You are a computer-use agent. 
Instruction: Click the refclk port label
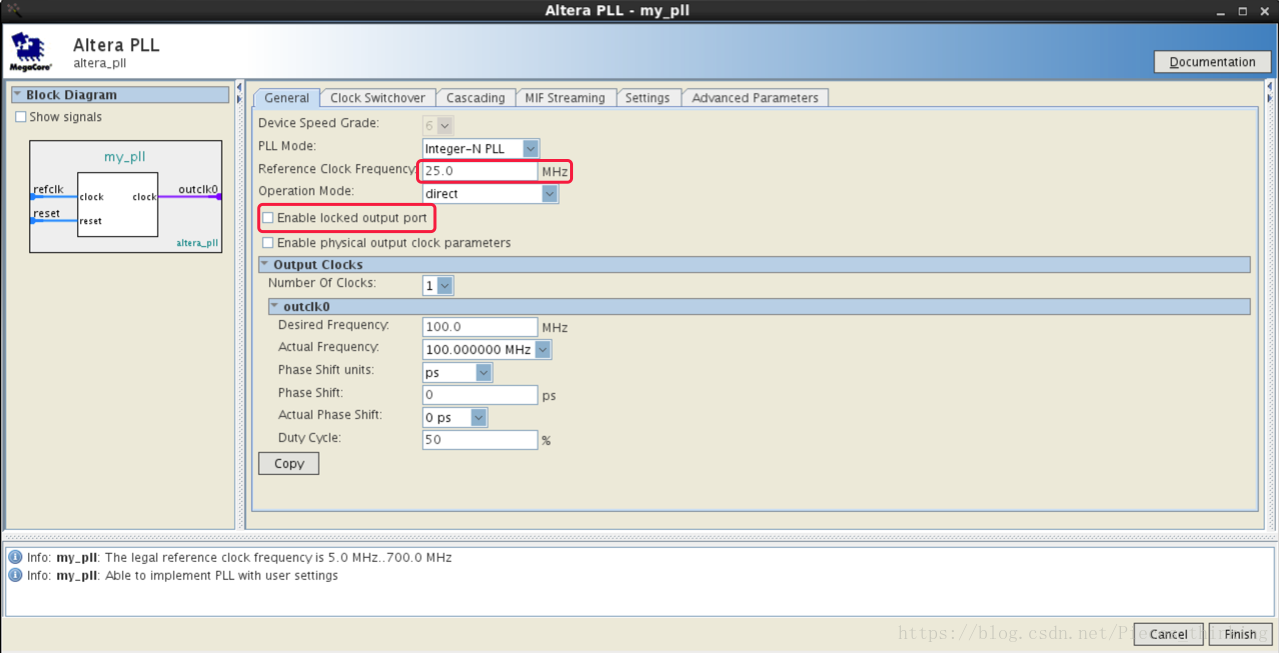48,189
